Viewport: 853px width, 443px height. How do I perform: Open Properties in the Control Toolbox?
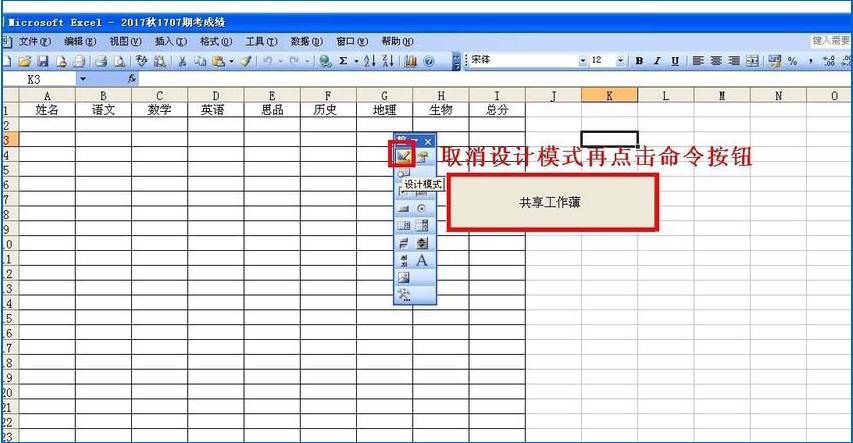422,157
